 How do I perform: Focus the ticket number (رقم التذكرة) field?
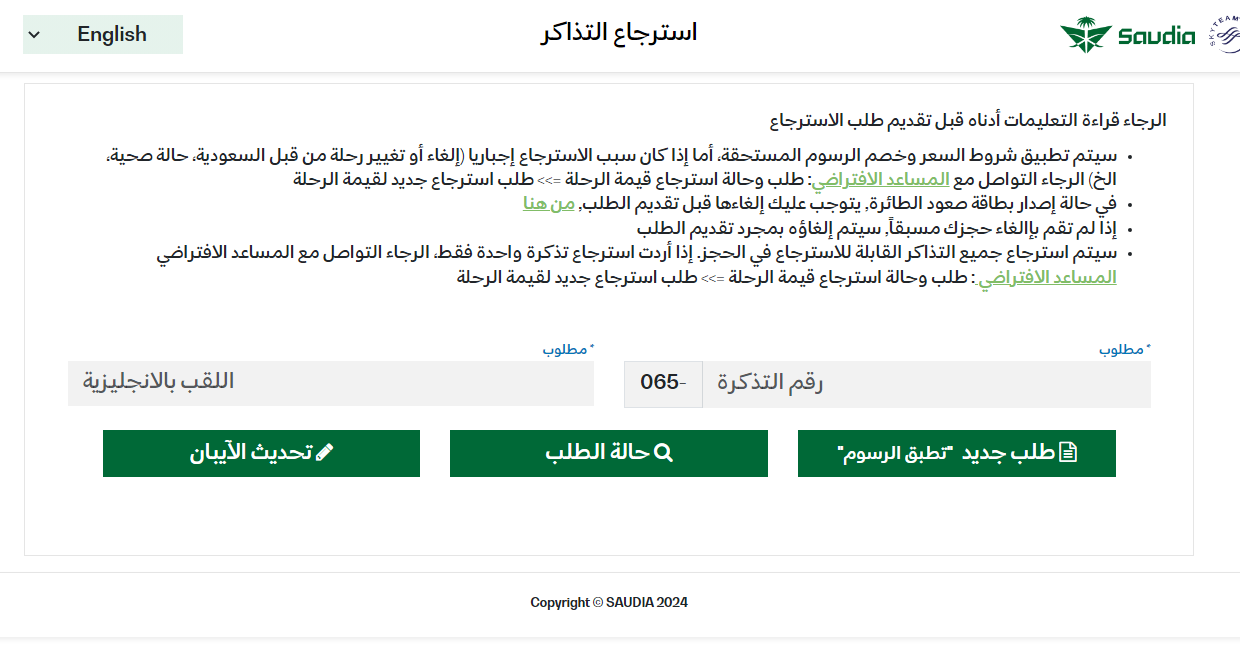pyautogui.click(x=926, y=384)
